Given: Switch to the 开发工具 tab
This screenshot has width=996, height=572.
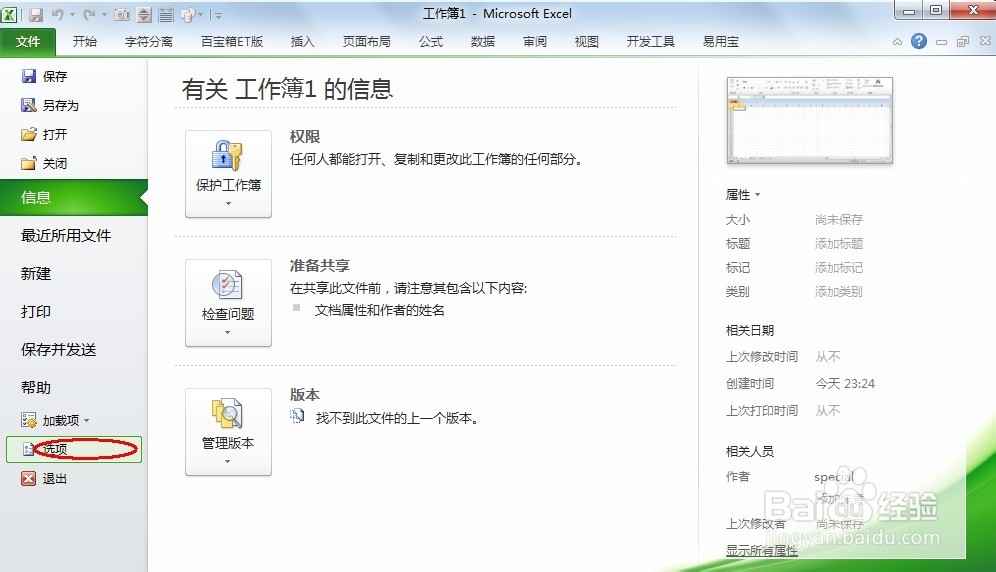Looking at the screenshot, I should click(x=650, y=42).
